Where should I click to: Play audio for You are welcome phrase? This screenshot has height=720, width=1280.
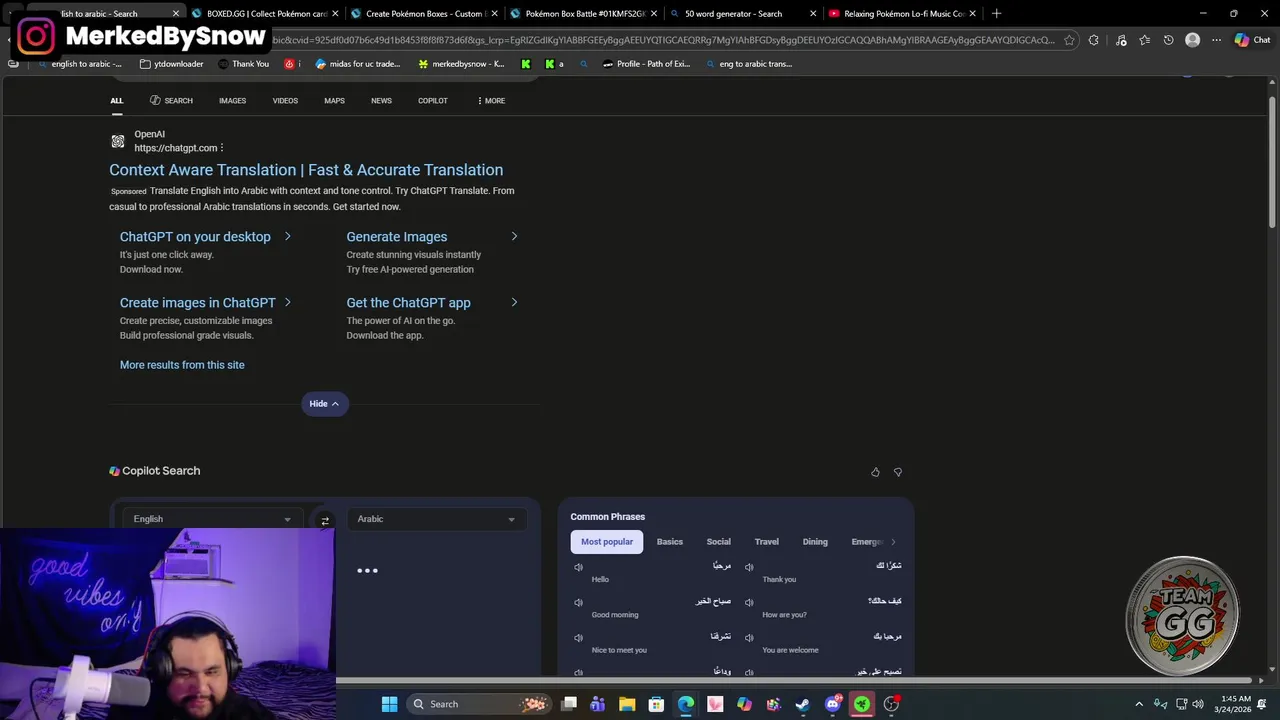[x=749, y=637]
